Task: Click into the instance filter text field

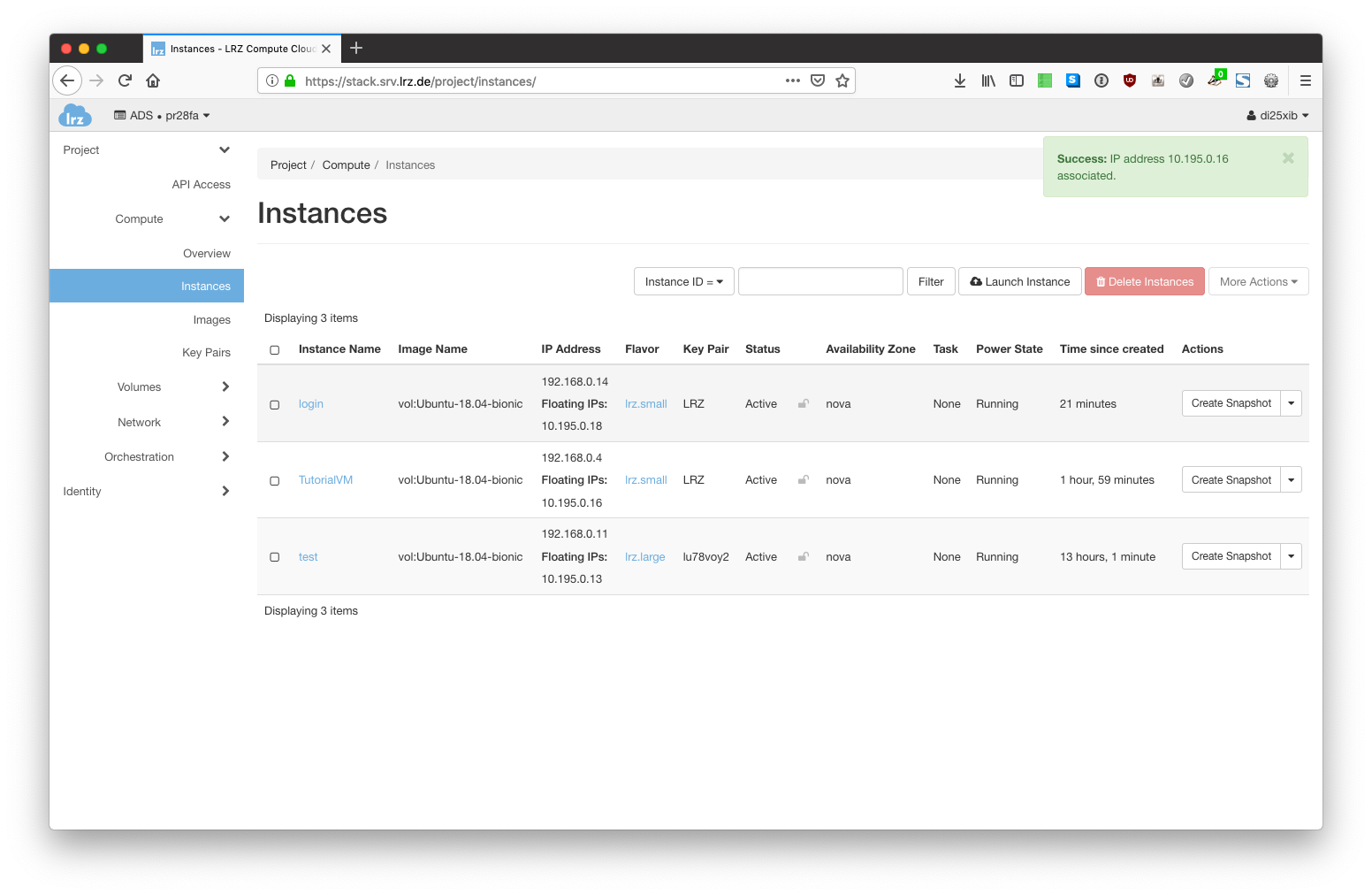Action: [820, 282]
